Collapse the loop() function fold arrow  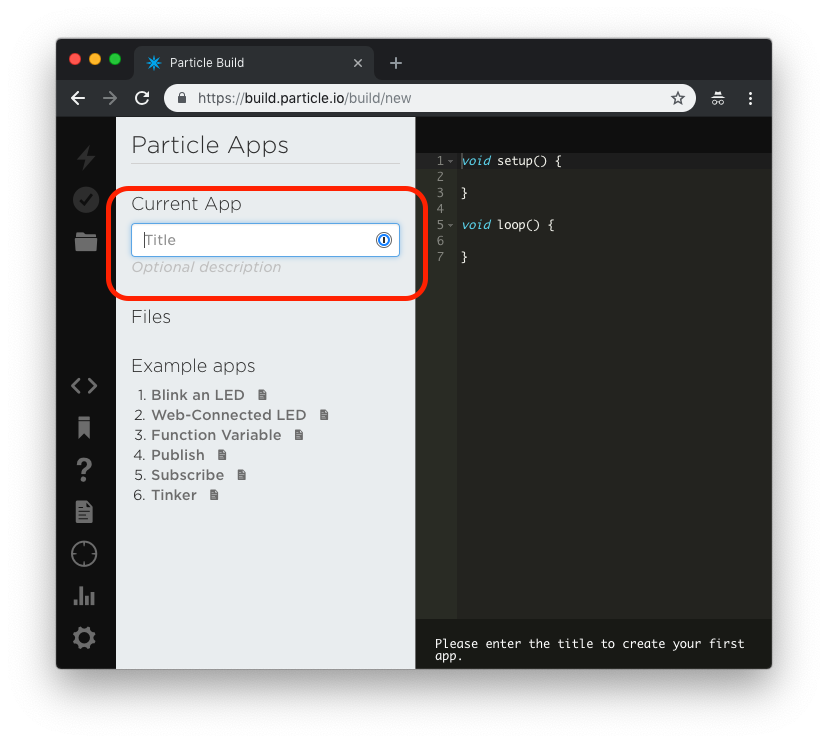(451, 225)
